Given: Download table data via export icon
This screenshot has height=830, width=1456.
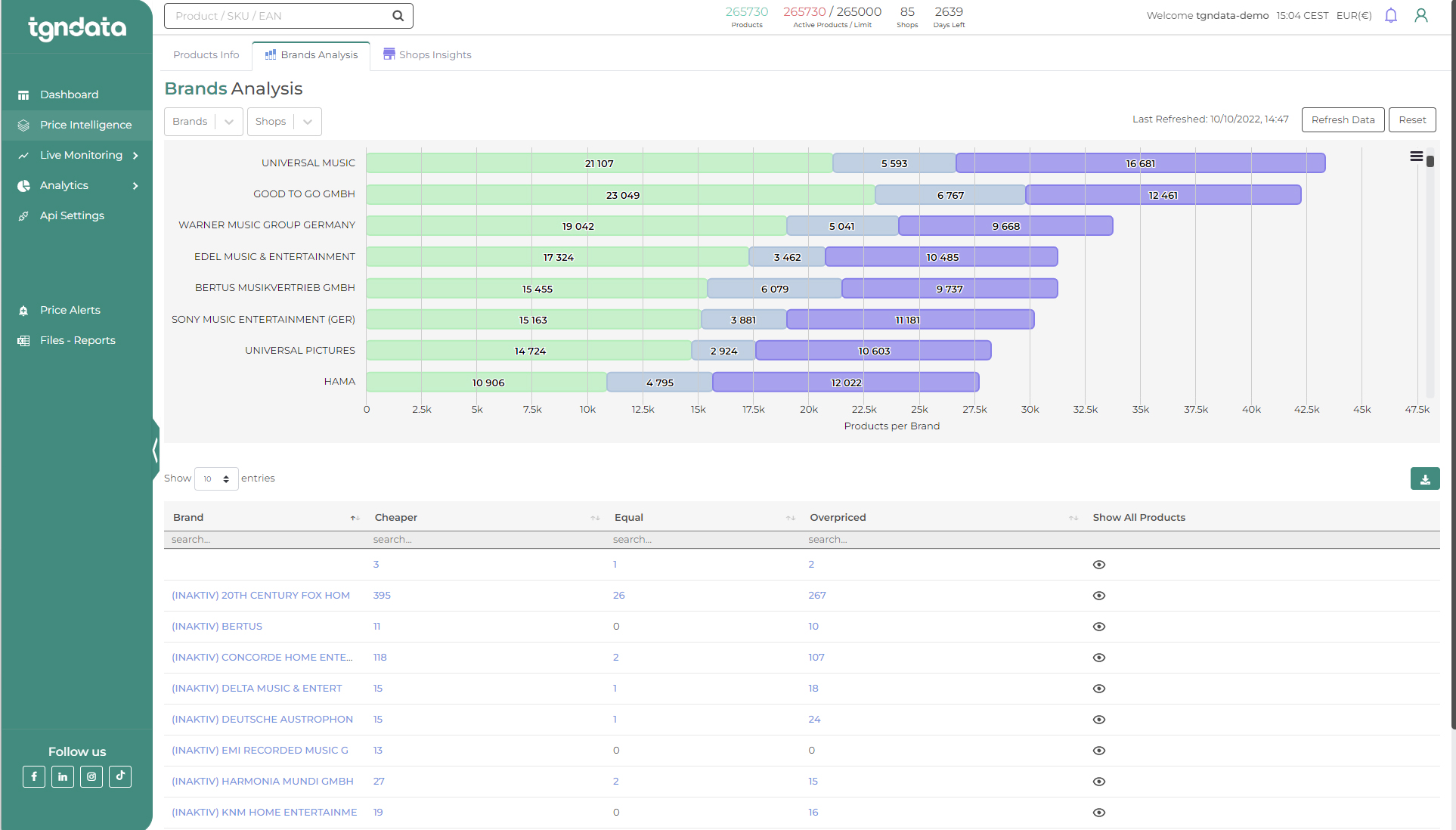Looking at the screenshot, I should point(1425,478).
